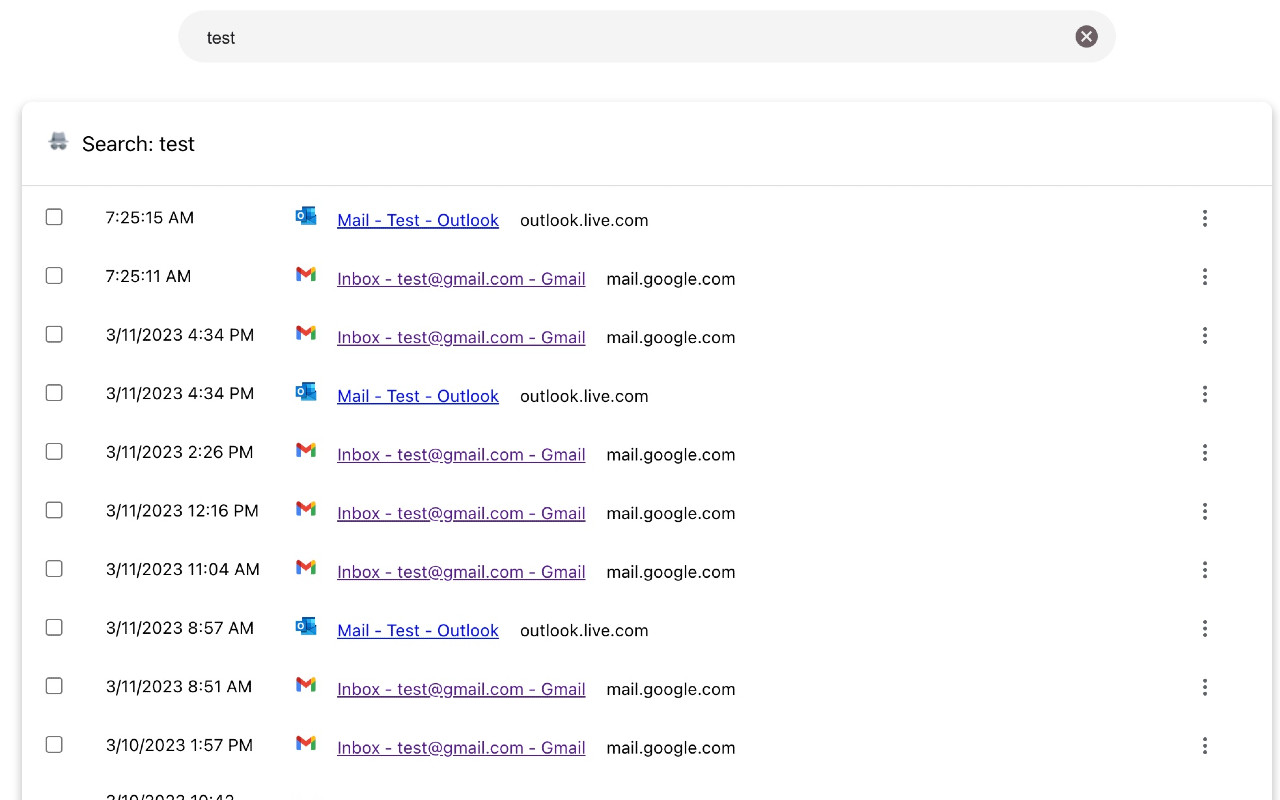Image resolution: width=1280 pixels, height=800 pixels.
Task: Open the three-dot menu for 7:25:15 AM entry
Action: (1205, 218)
